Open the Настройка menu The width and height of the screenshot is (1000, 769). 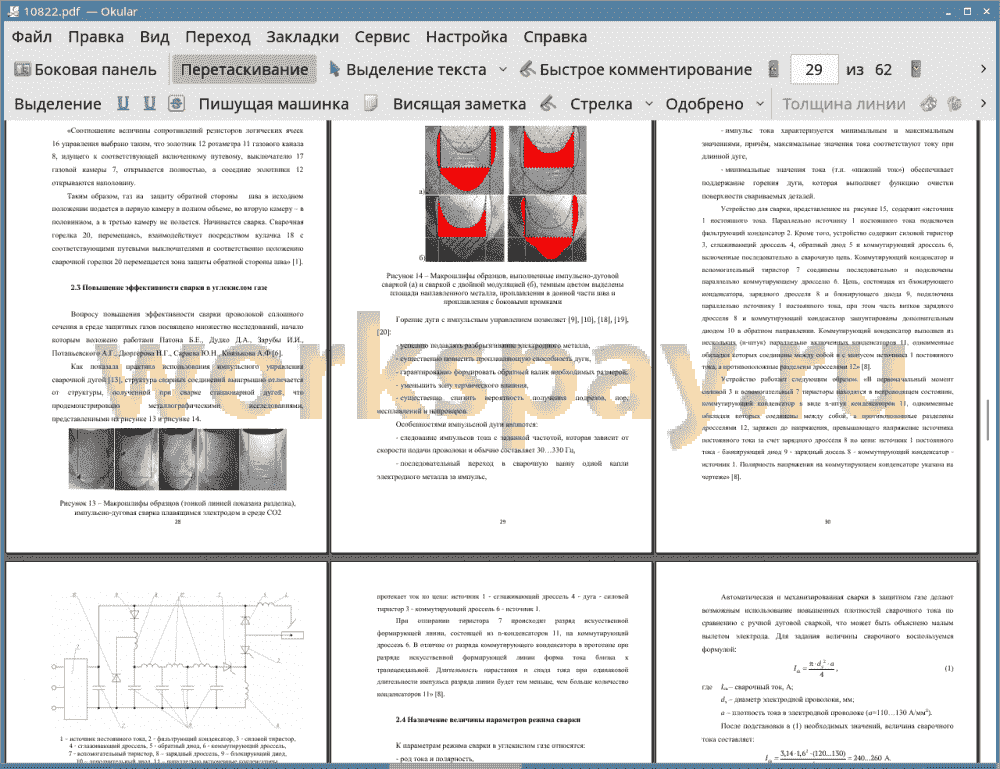pos(466,37)
